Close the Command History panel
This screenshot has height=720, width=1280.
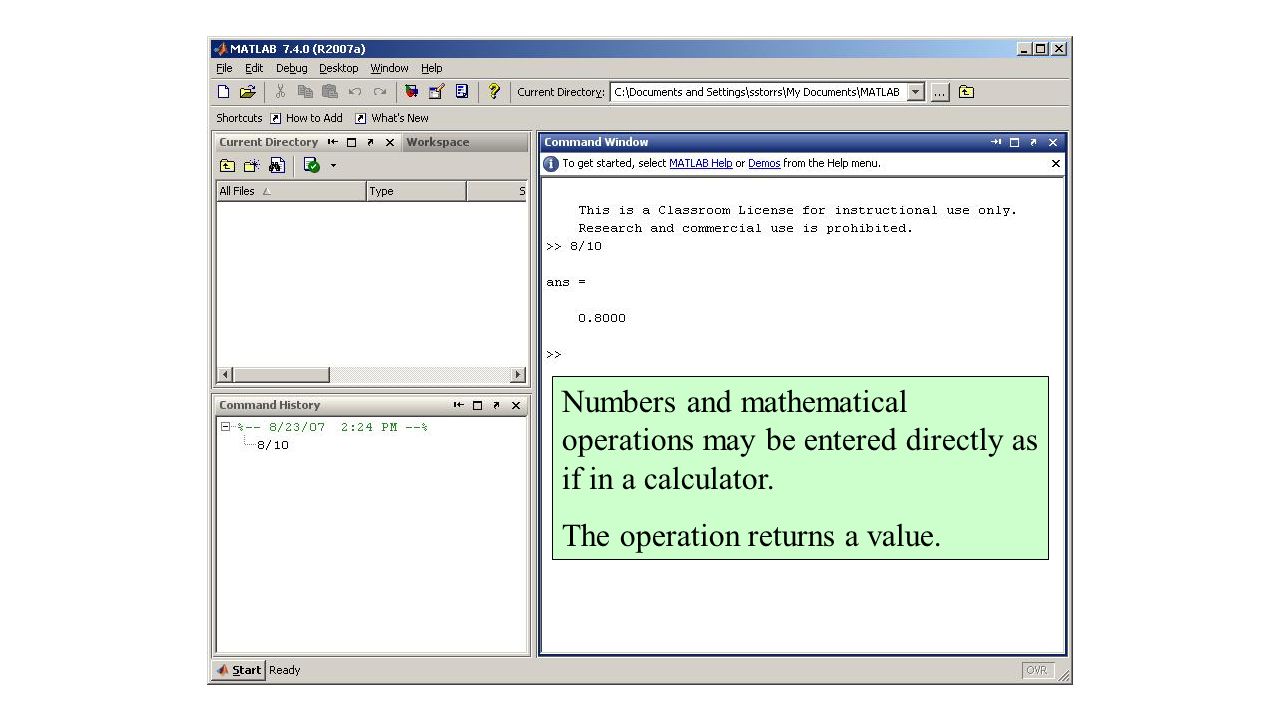tap(516, 405)
